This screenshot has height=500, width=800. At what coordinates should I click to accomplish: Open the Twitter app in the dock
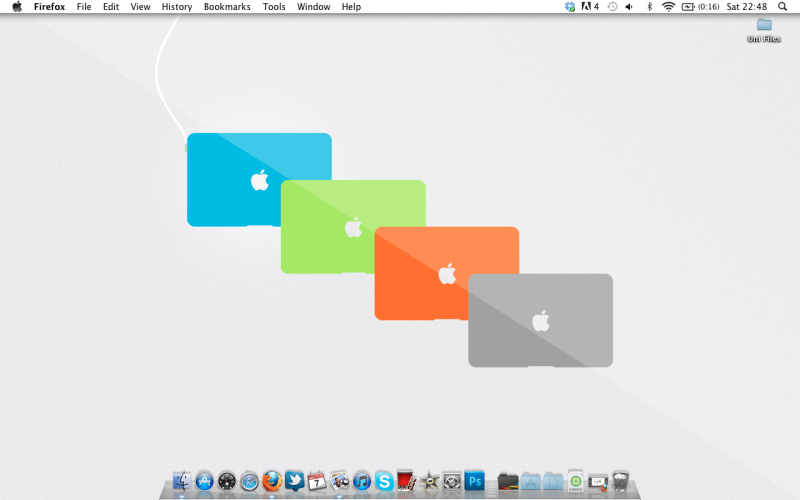tap(294, 481)
